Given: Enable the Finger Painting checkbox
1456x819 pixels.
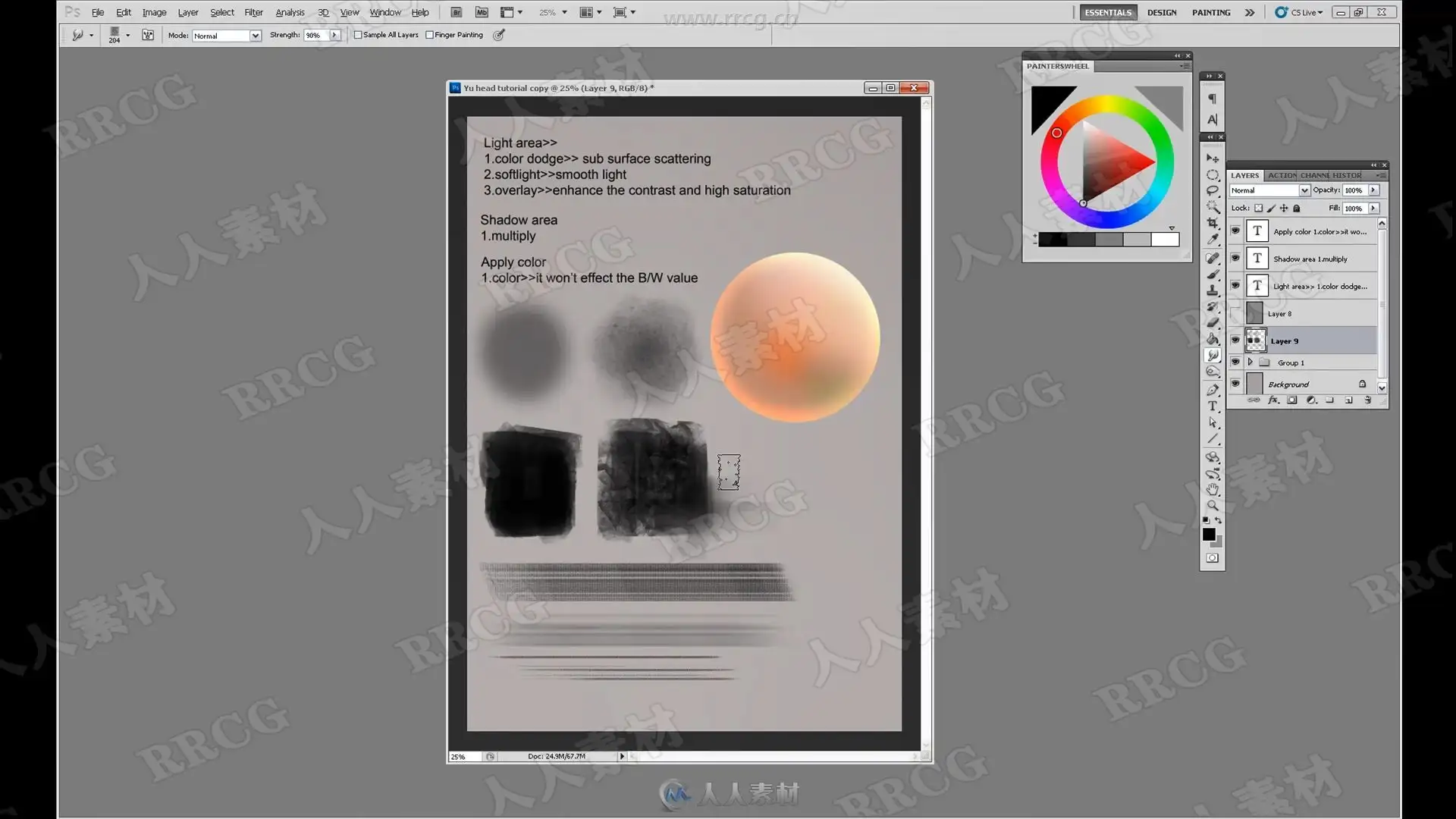Looking at the screenshot, I should [x=429, y=35].
